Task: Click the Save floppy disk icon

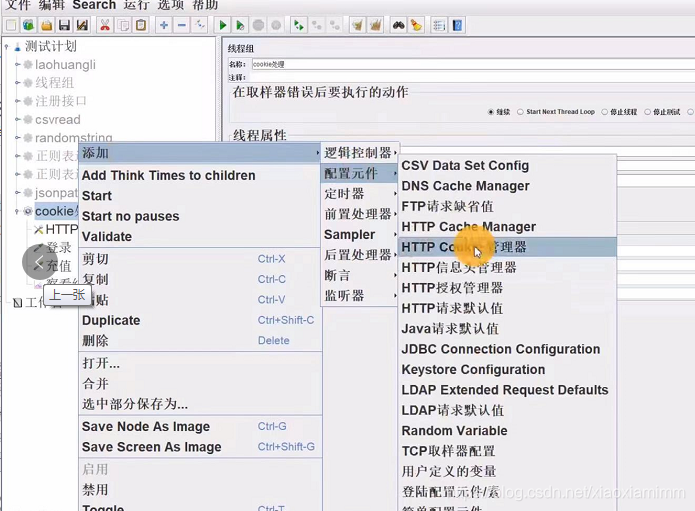Action: (64, 25)
